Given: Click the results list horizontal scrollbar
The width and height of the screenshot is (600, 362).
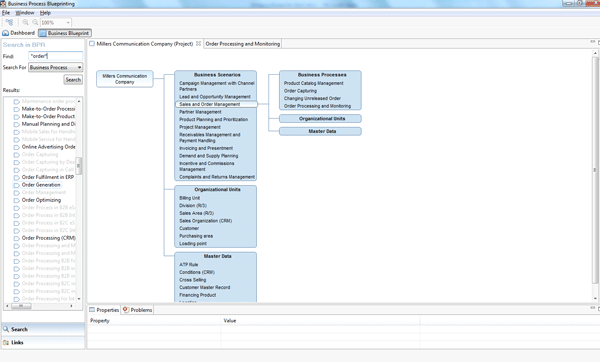Looking at the screenshot, I should click(x=39, y=306).
